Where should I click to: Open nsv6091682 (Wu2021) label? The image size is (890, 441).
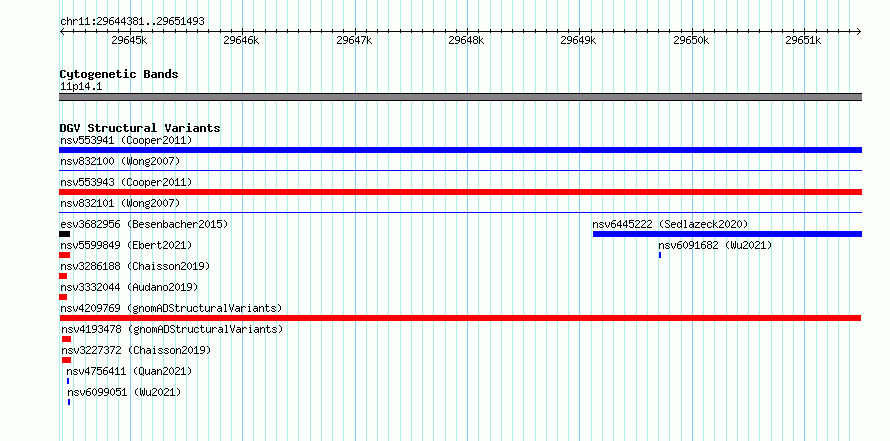click(x=715, y=245)
